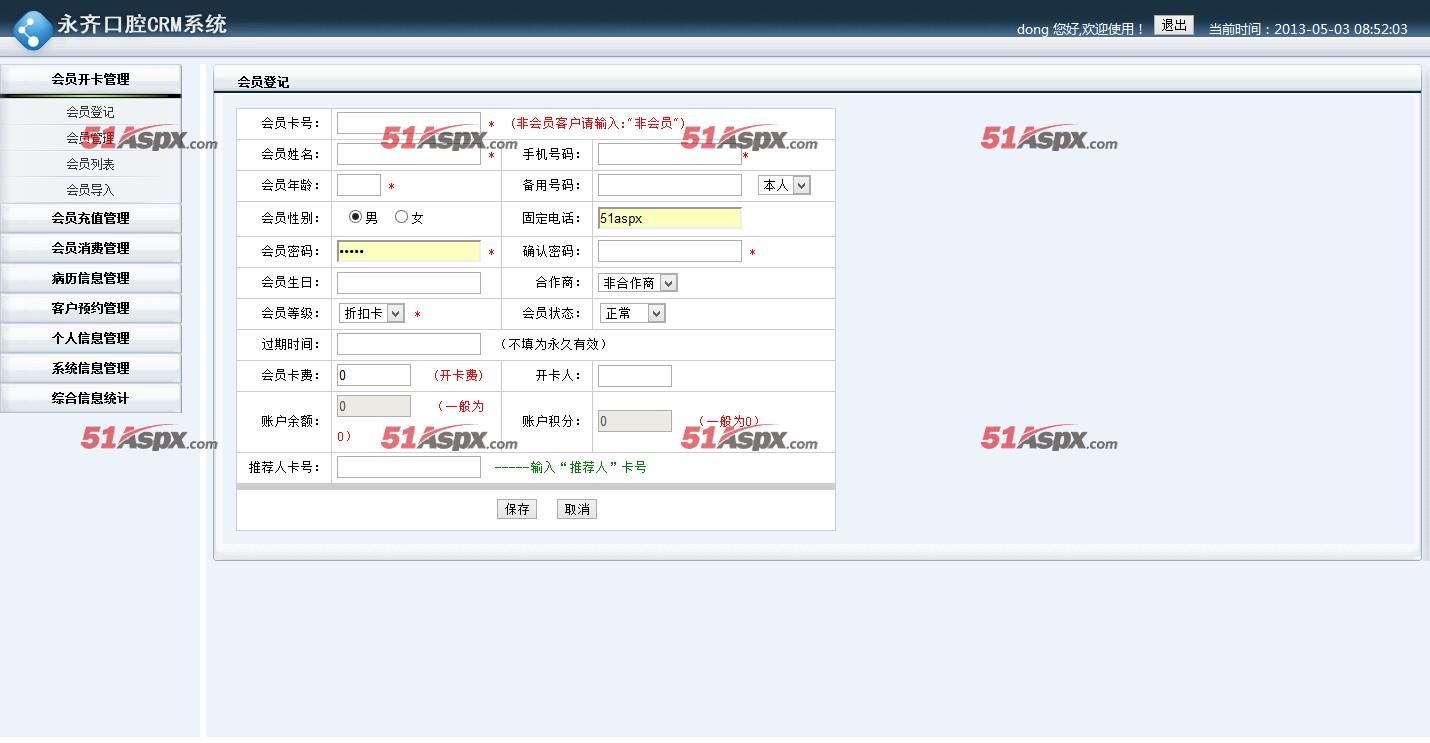Focus the 确认密码 input field
The height and width of the screenshot is (743, 1430).
click(x=670, y=251)
